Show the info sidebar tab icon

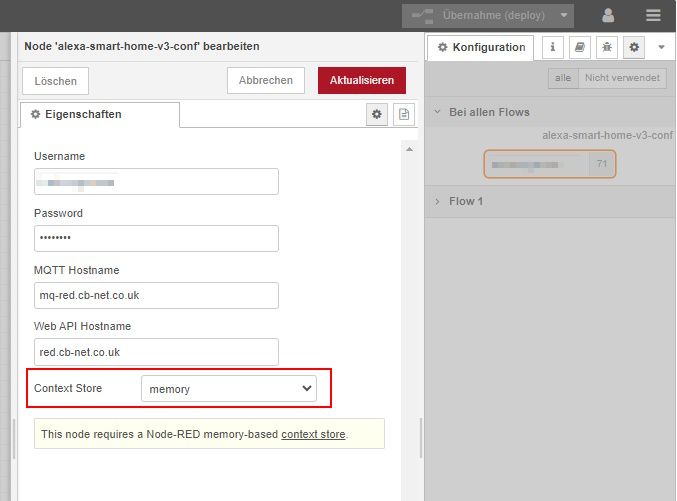(553, 47)
